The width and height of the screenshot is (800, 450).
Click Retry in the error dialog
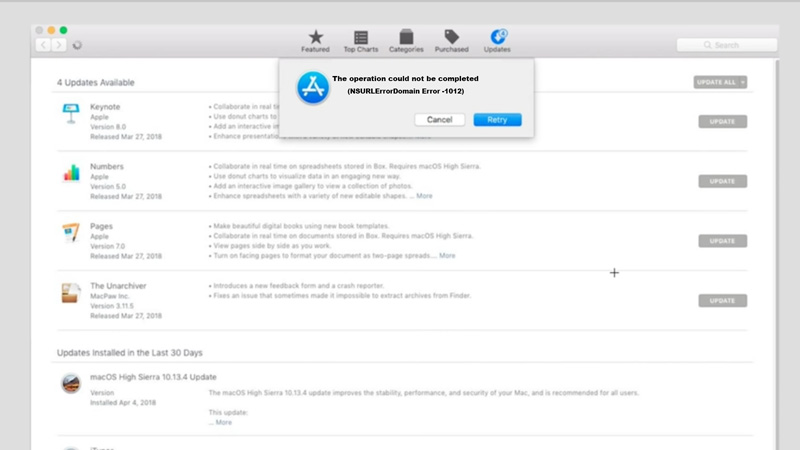(497, 119)
